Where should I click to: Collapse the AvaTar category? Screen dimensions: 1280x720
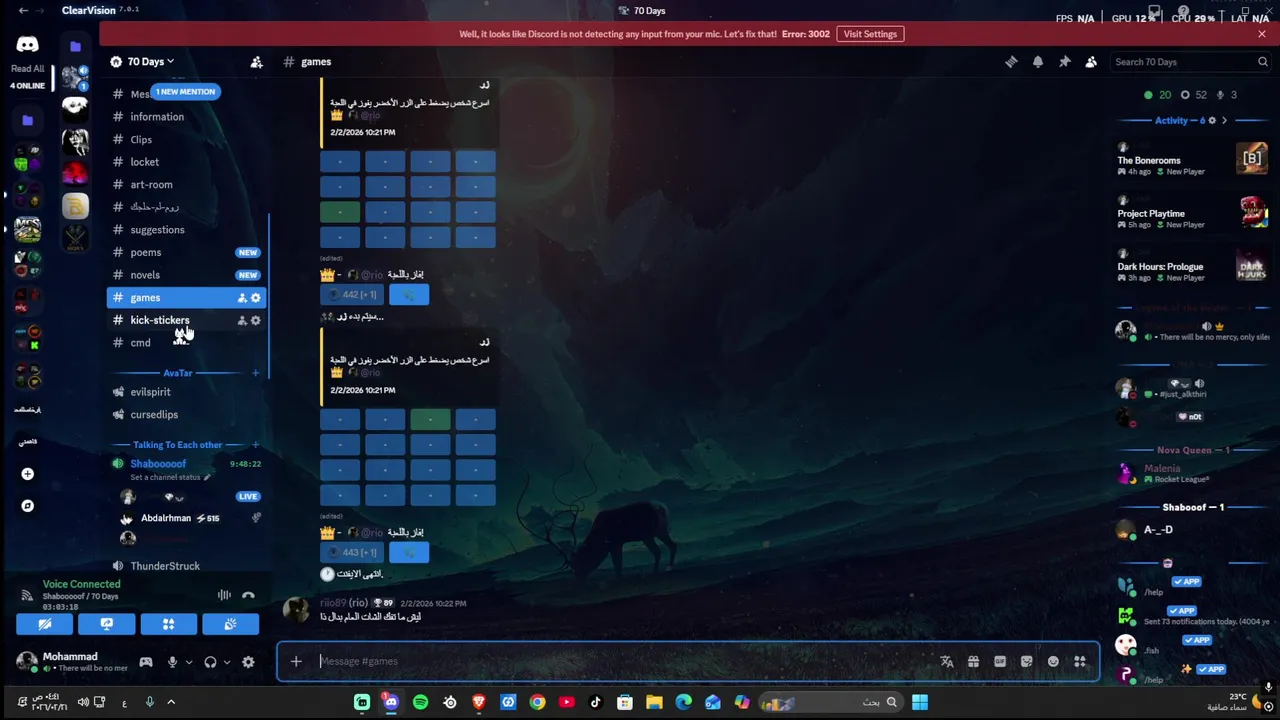point(177,373)
